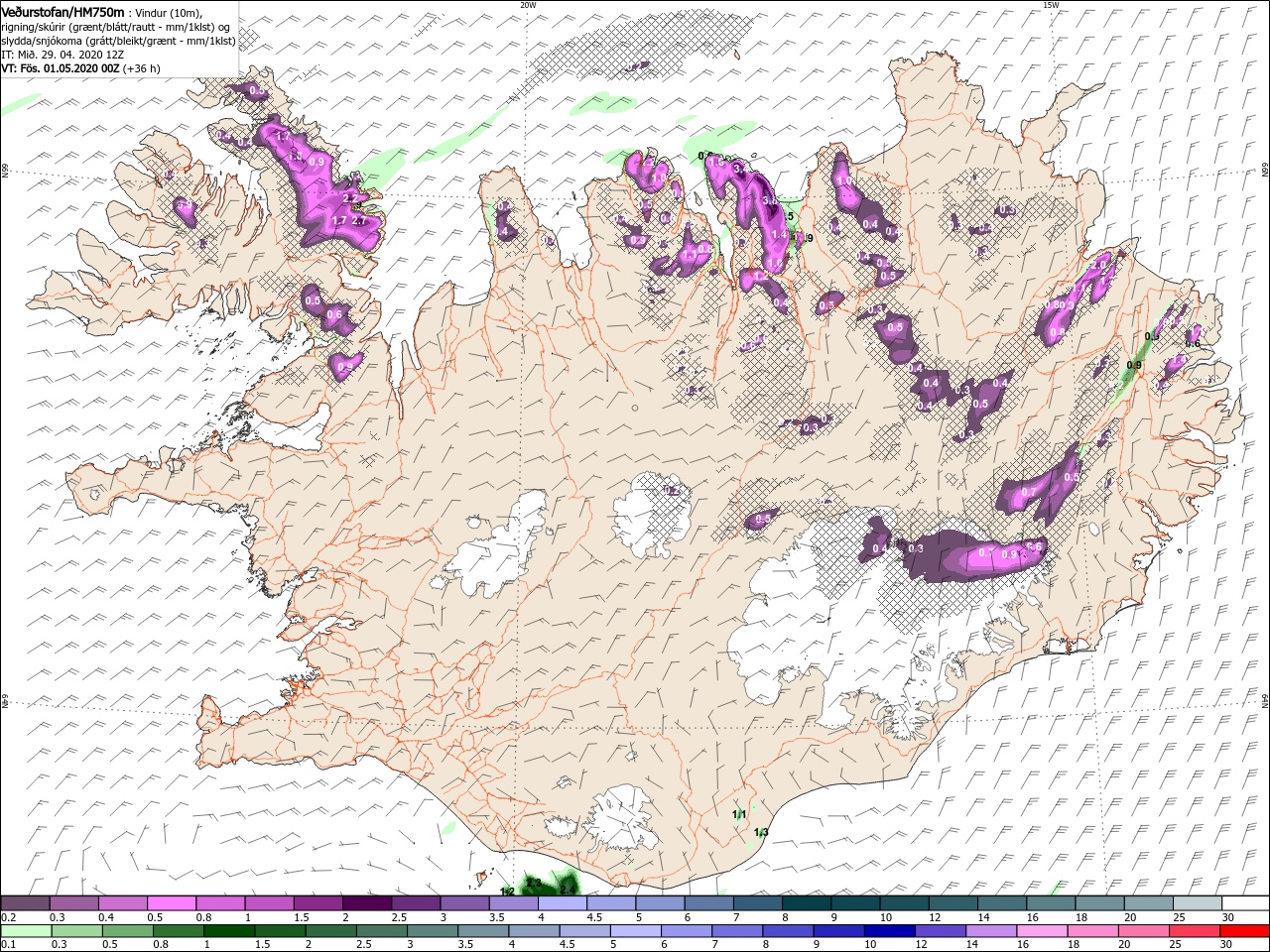This screenshot has width=1270, height=952.
Task: Select the white 30 swatch in snow legend
Action: click(x=1244, y=903)
